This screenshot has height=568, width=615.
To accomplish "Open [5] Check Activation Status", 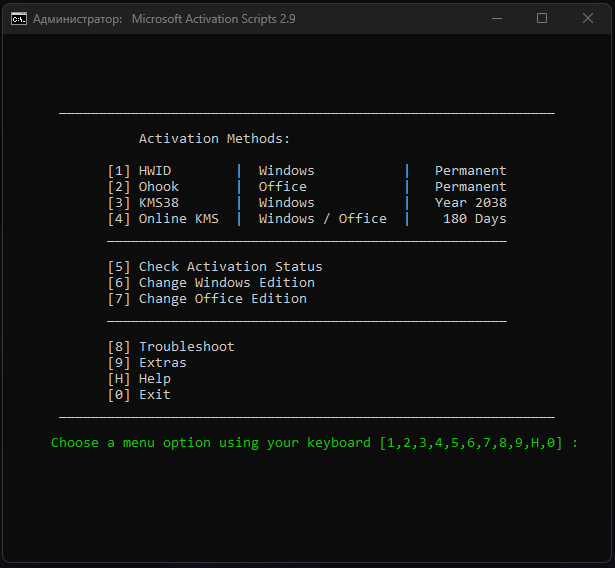I will point(215,267).
